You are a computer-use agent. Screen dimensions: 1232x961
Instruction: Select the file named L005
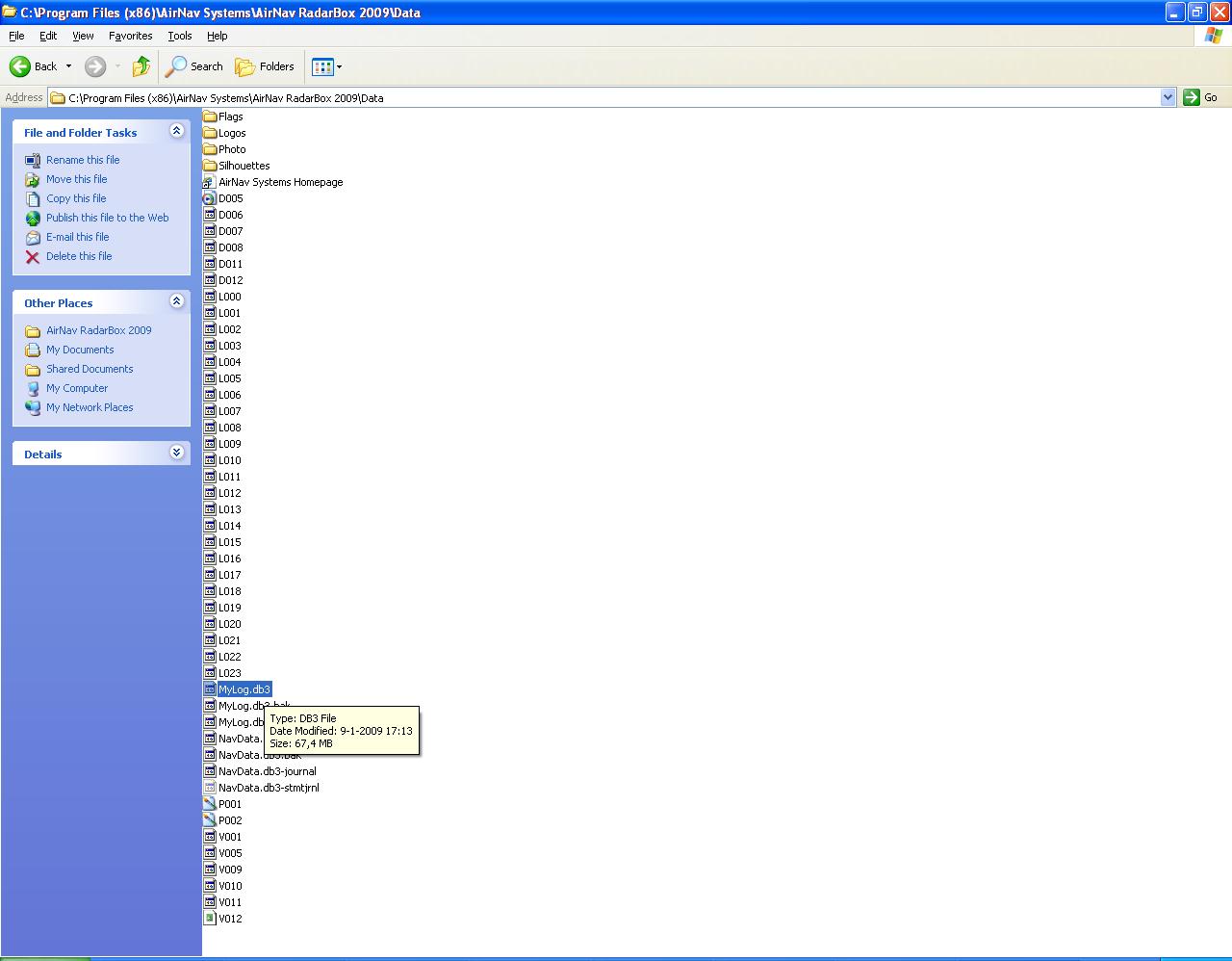(x=230, y=378)
